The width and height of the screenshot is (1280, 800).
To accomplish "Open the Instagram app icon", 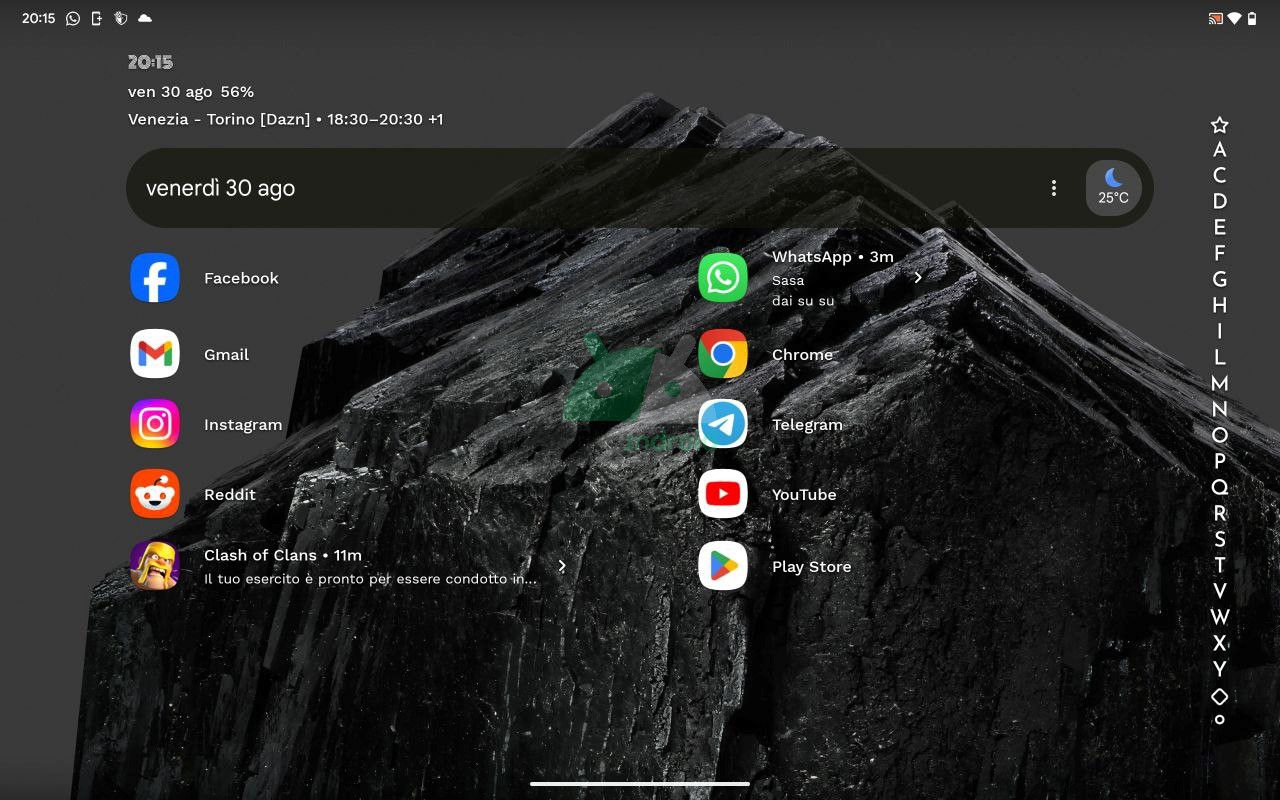I will click(x=155, y=424).
